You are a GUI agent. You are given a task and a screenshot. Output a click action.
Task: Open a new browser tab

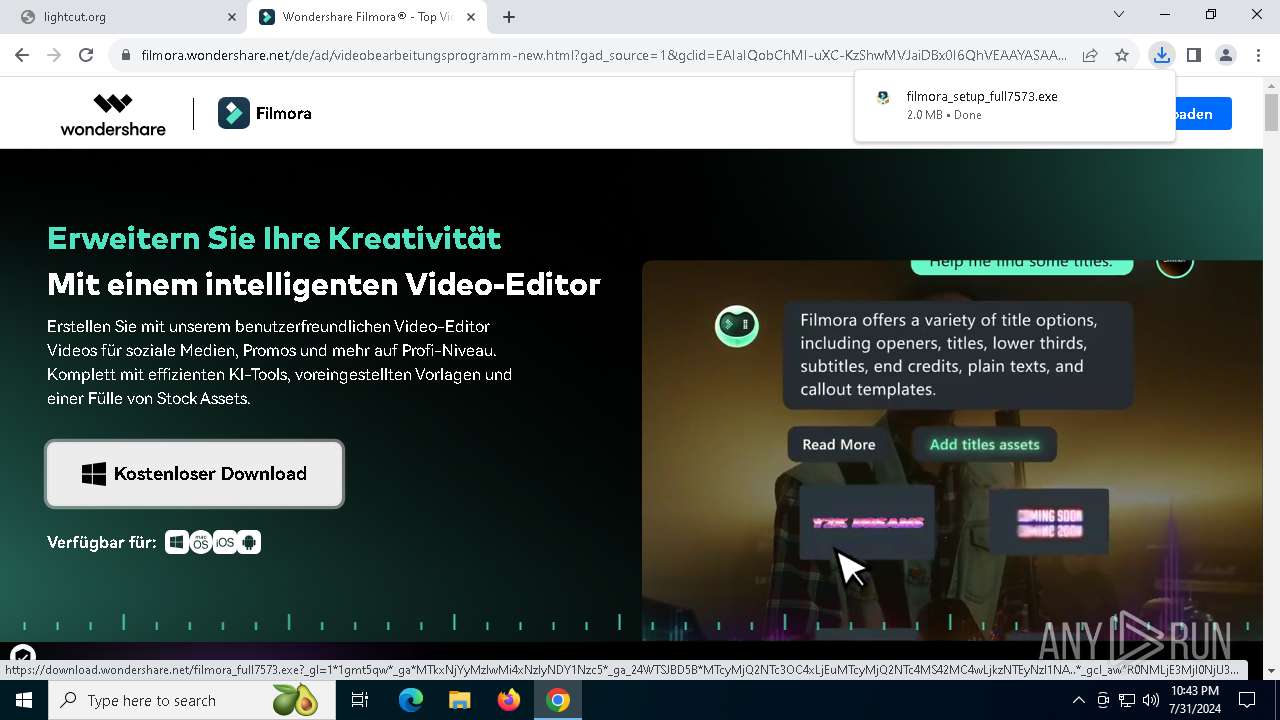pos(509,17)
